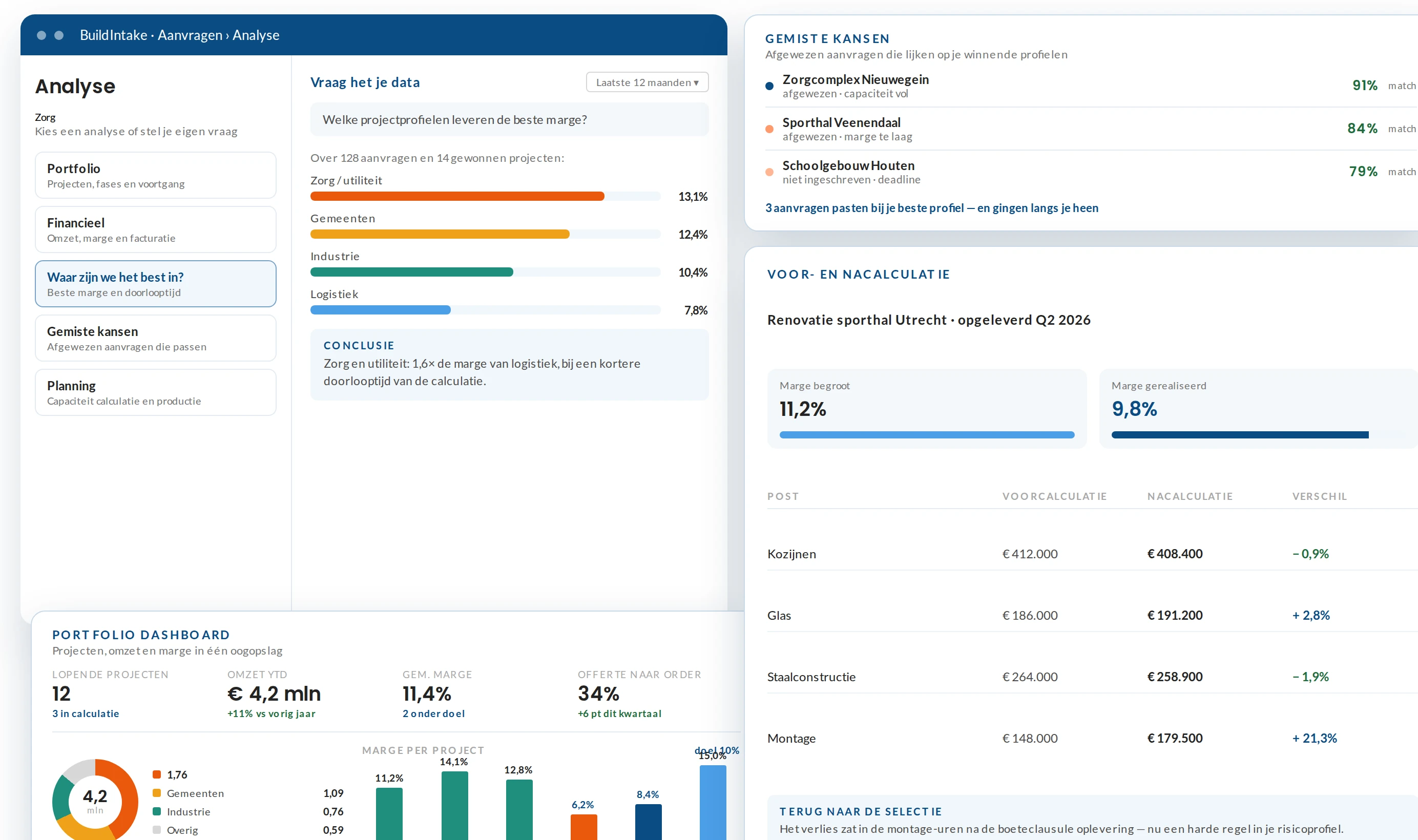Click the NACALCULATIE column header

click(x=1190, y=496)
